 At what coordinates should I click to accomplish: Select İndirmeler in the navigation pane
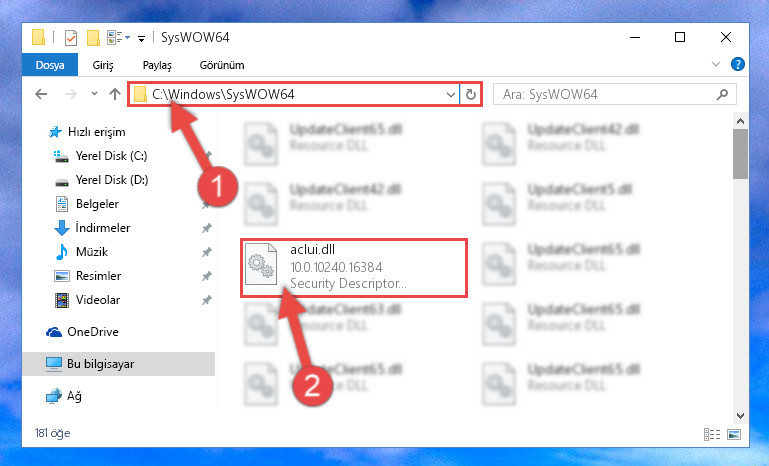click(103, 228)
